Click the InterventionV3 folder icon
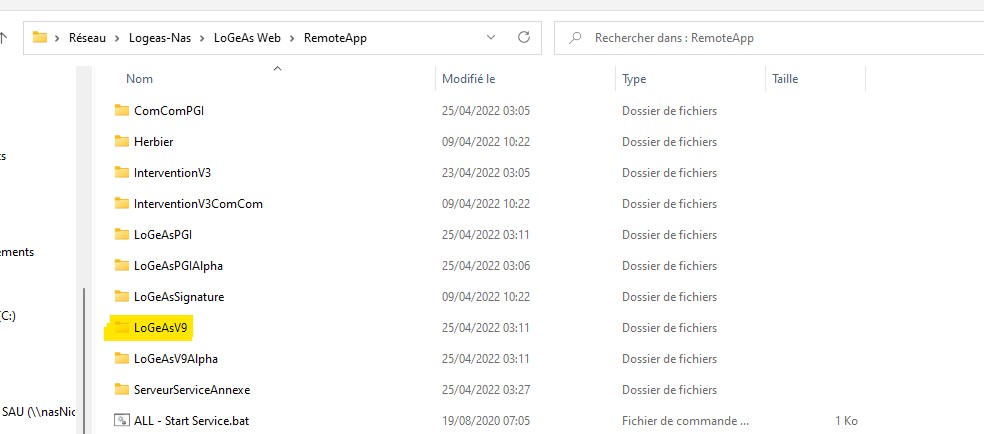The height and width of the screenshot is (434, 984). pyautogui.click(x=122, y=172)
